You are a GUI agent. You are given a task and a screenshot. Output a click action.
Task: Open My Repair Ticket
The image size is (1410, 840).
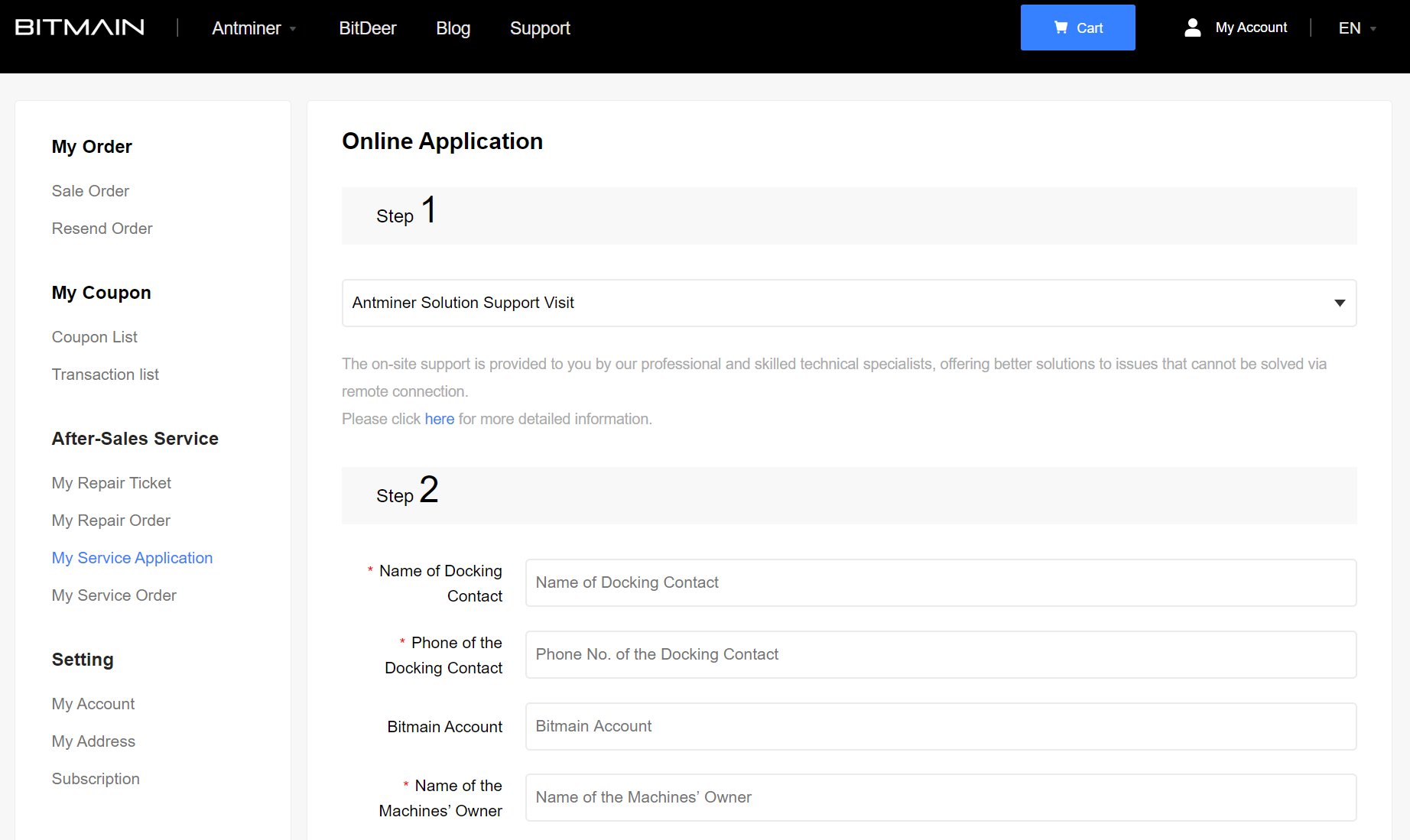(x=111, y=483)
